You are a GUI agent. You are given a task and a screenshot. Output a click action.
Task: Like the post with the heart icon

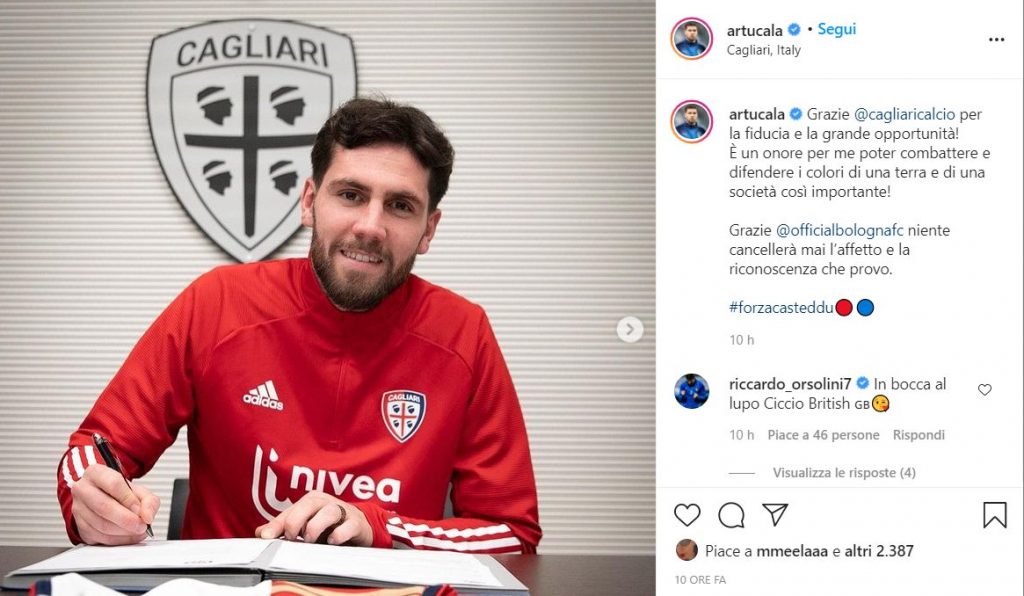tap(687, 515)
